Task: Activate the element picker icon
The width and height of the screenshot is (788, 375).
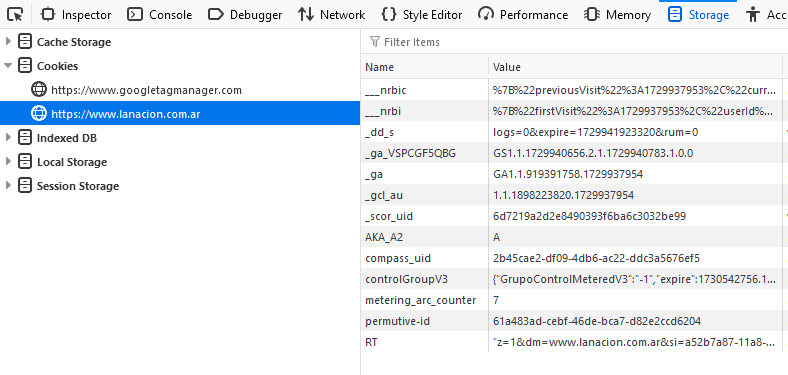Action: coord(16,15)
